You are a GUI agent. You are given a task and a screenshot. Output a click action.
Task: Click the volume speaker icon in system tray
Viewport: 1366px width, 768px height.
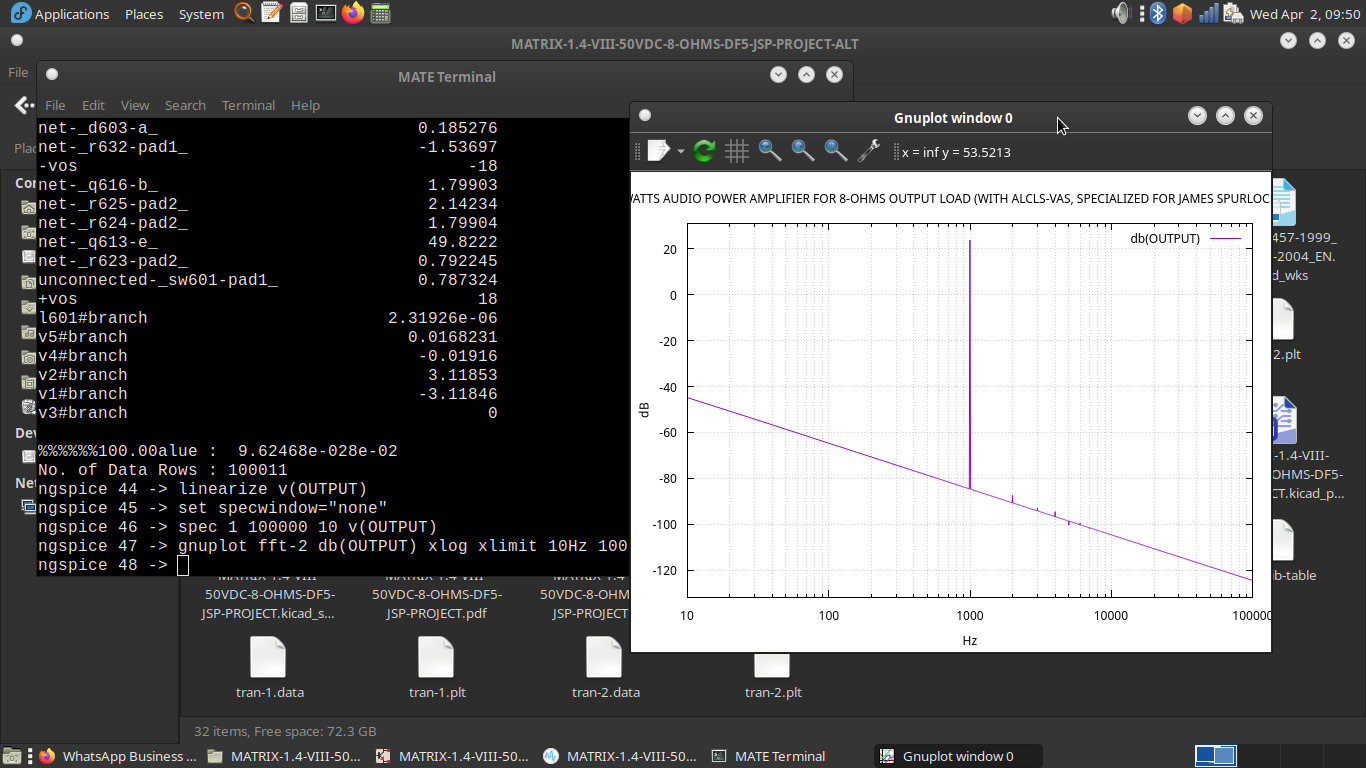click(1120, 13)
